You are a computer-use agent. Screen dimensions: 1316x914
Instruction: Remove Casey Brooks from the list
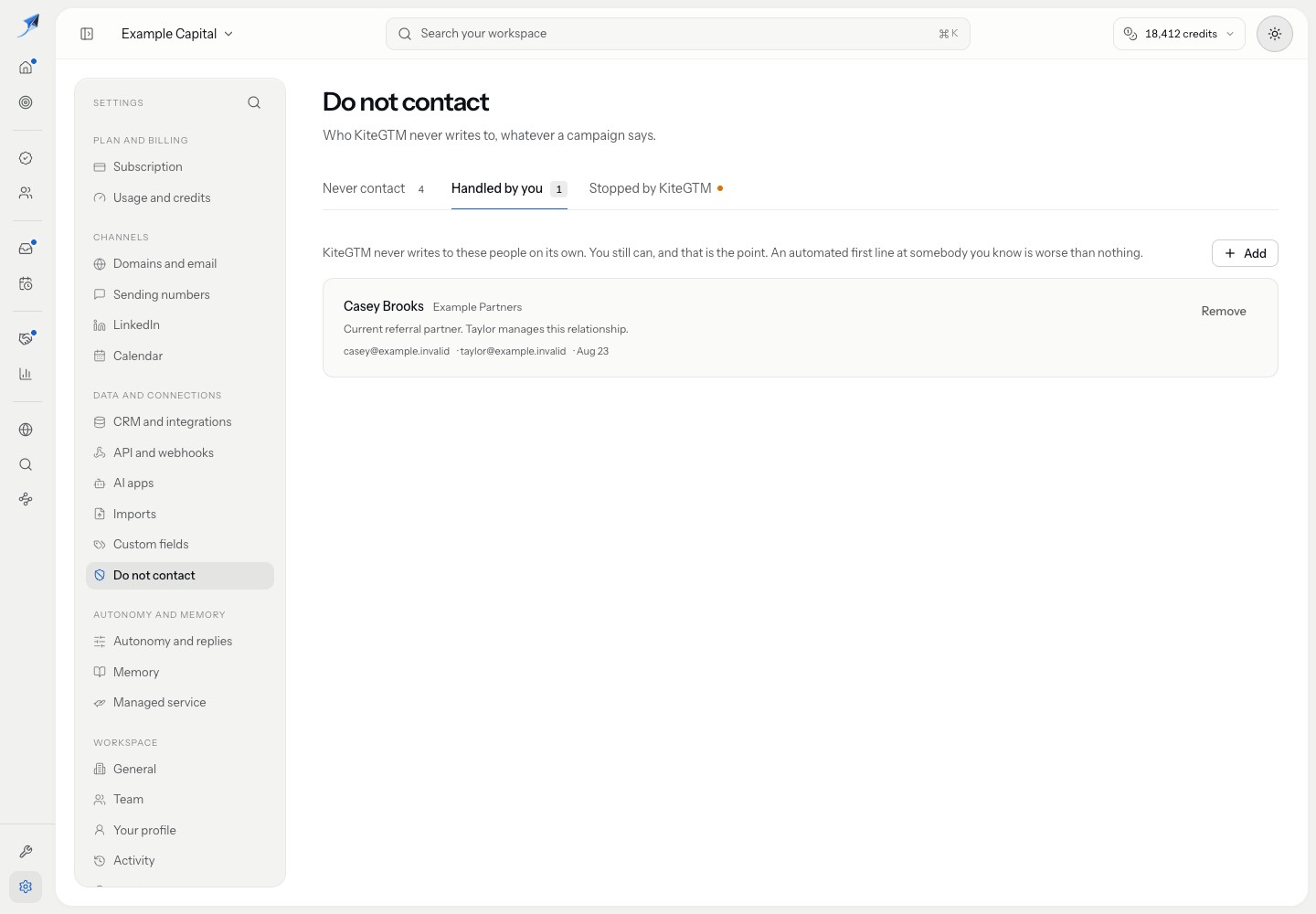[x=1223, y=312]
